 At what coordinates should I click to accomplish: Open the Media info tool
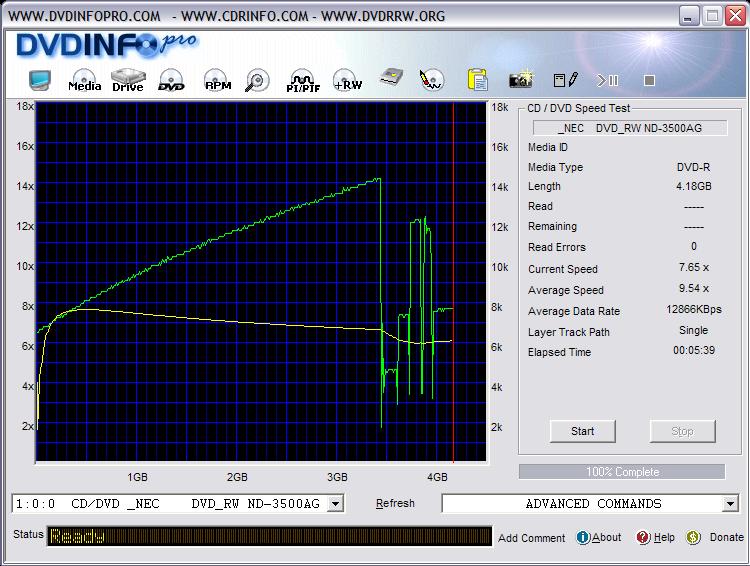coord(84,80)
